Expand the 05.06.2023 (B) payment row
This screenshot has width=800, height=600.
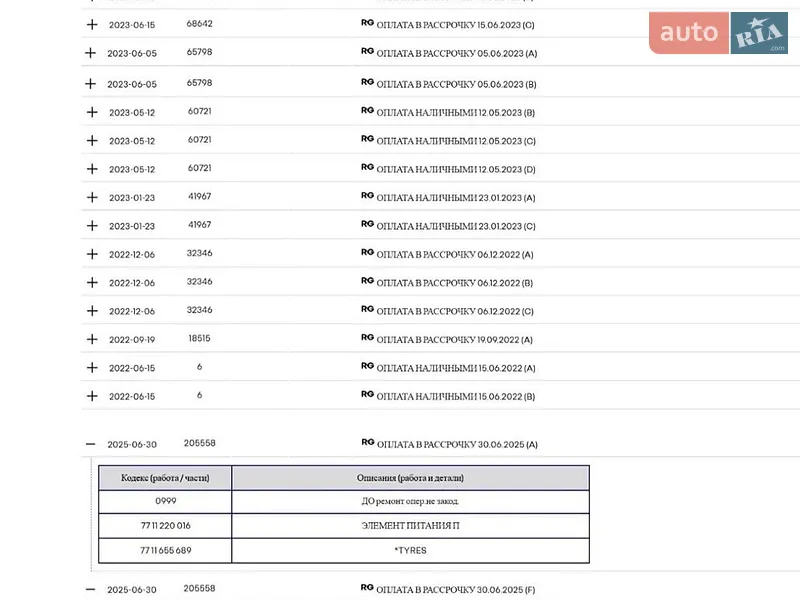[90, 84]
